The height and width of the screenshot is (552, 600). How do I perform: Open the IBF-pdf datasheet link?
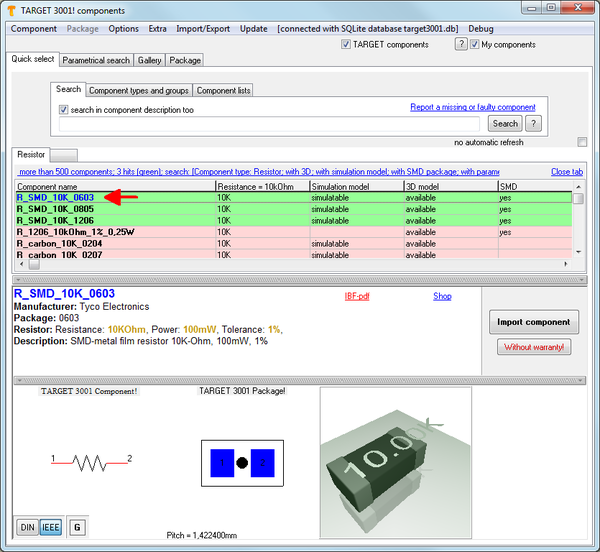pos(359,296)
